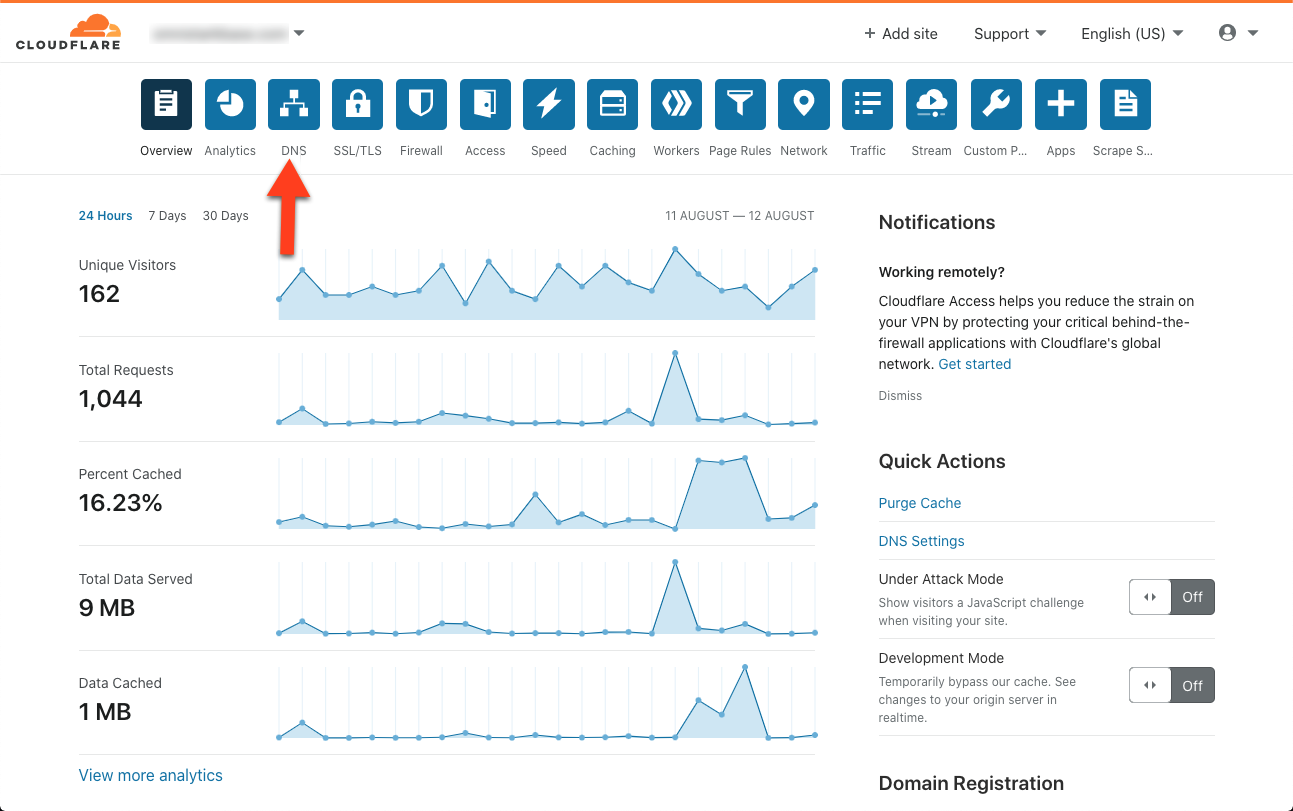Open the Traffic list icon
The width and height of the screenshot is (1293, 811).
(x=868, y=105)
